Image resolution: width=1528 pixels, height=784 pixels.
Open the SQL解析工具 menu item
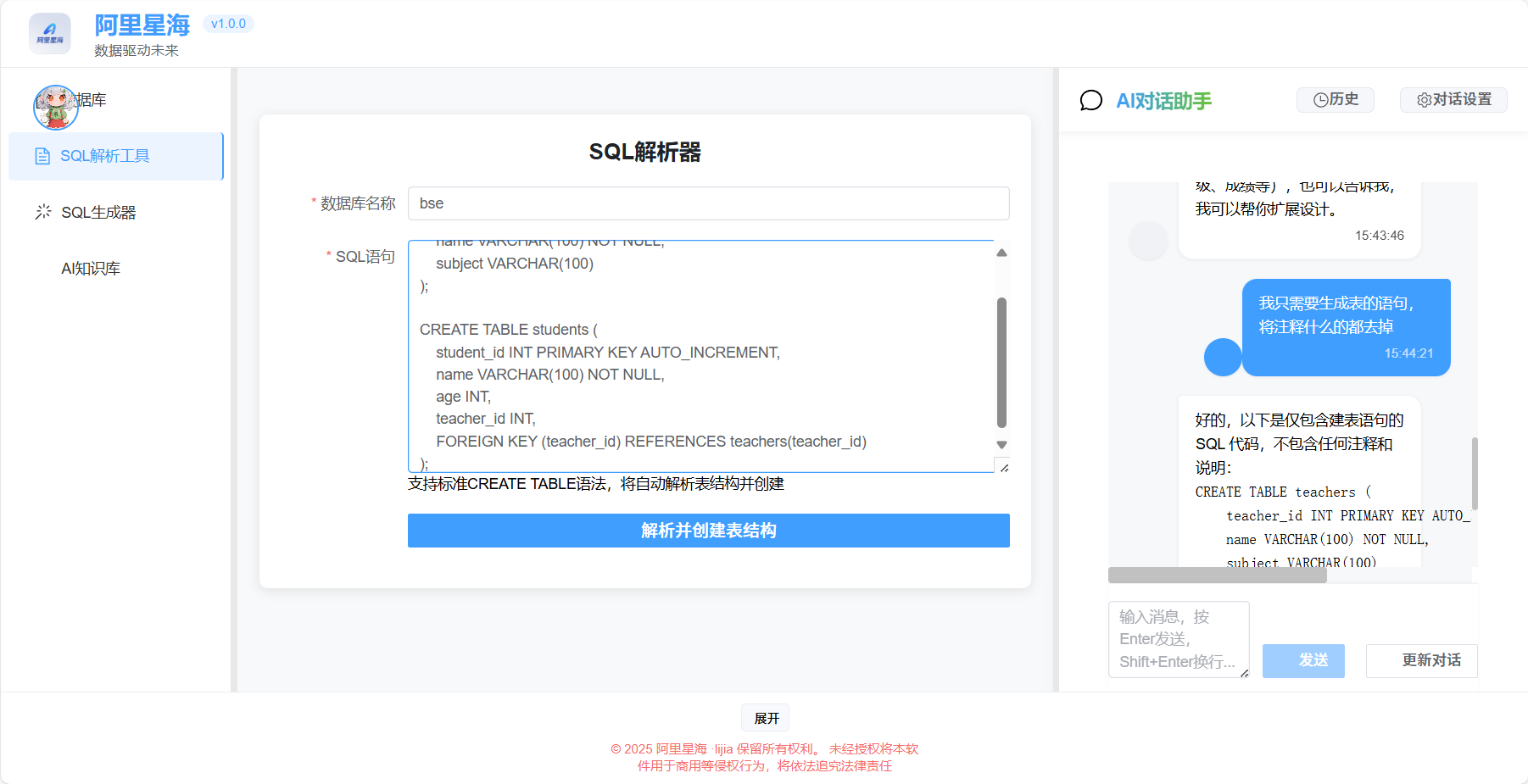coord(115,156)
